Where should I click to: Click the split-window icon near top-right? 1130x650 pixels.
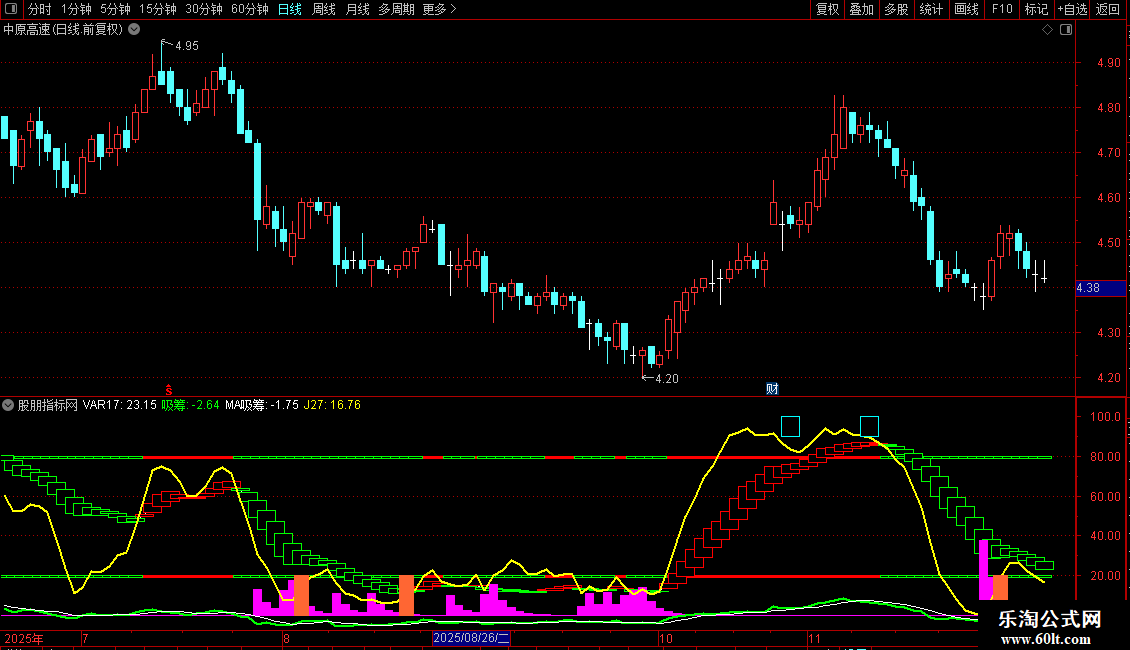(x=1066, y=30)
